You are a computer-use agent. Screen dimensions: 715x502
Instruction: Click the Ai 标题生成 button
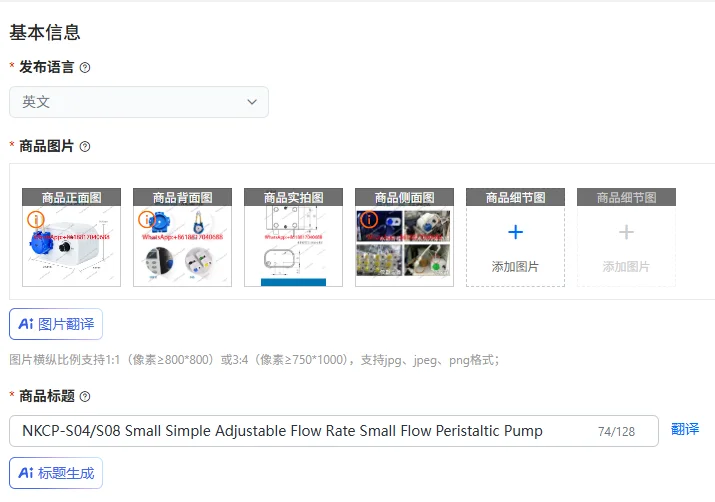[x=56, y=473]
